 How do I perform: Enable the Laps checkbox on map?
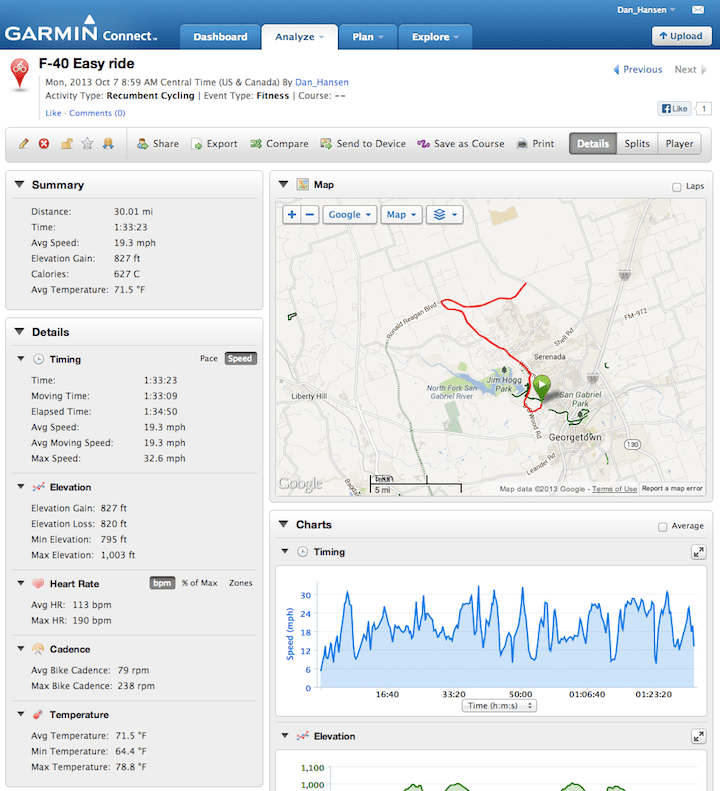coord(677,187)
